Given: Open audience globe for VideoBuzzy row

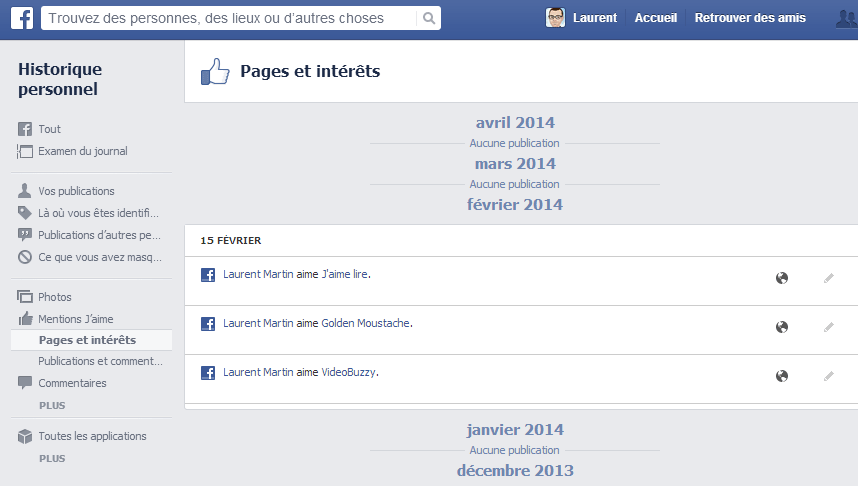Looking at the screenshot, I should 782,376.
